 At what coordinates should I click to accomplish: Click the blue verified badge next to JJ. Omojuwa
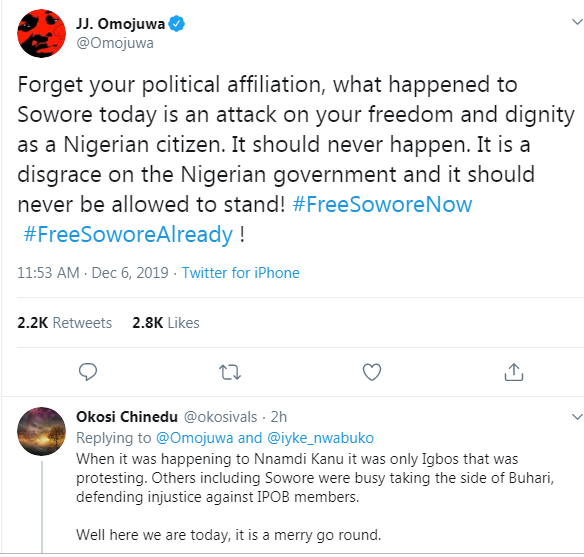click(x=176, y=24)
